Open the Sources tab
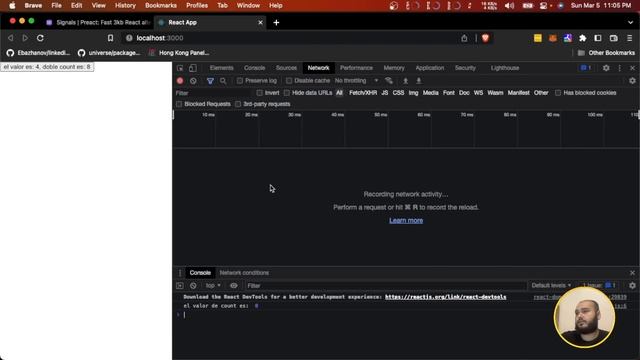This screenshot has width=640, height=360. [x=286, y=68]
